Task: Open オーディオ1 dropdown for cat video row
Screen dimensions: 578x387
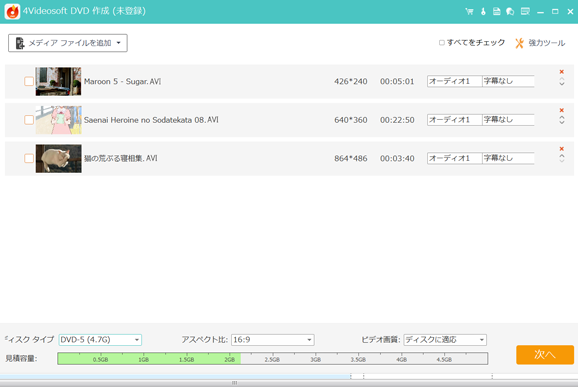Action: pyautogui.click(x=454, y=158)
